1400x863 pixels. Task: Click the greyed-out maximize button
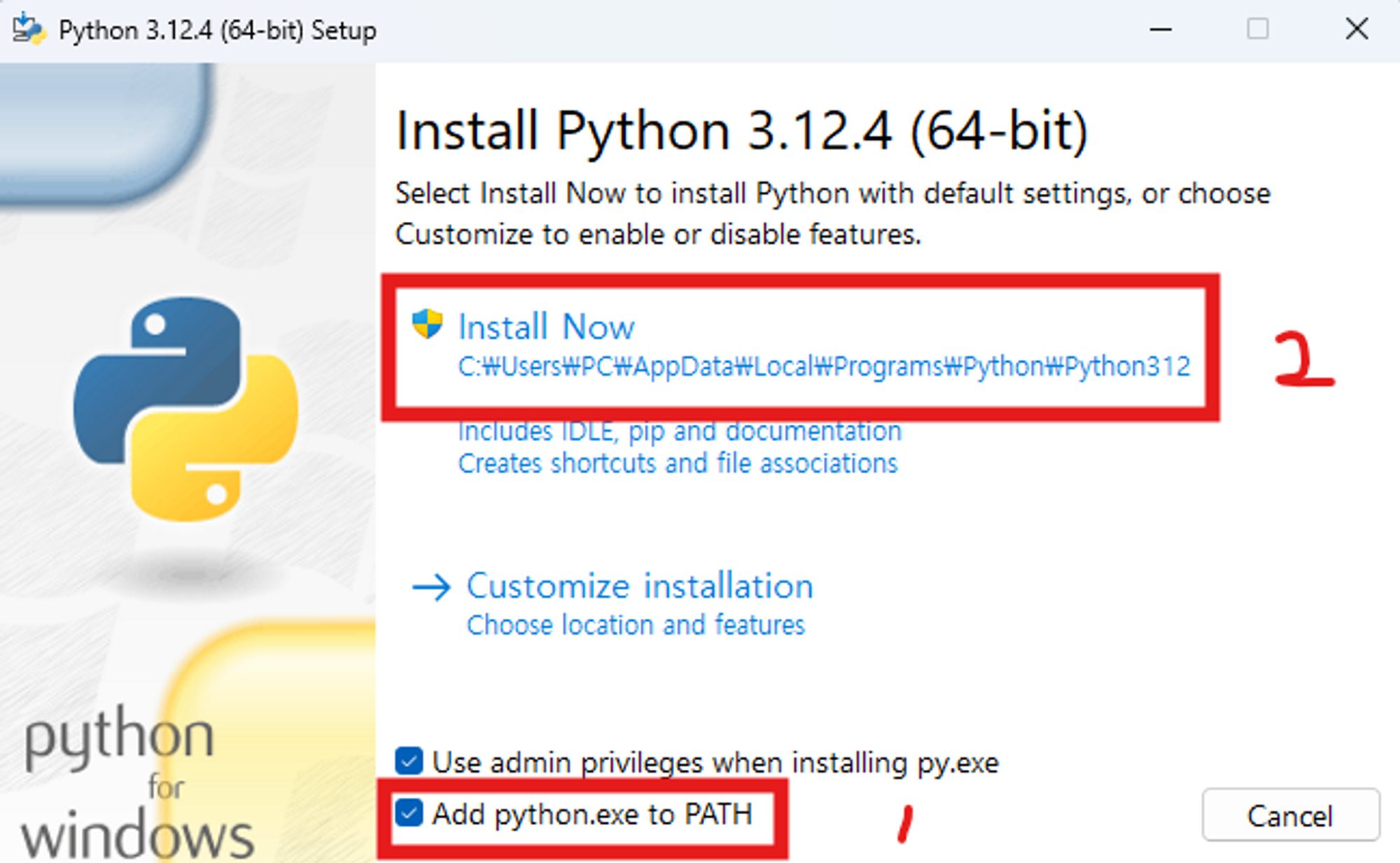pyautogui.click(x=1257, y=29)
